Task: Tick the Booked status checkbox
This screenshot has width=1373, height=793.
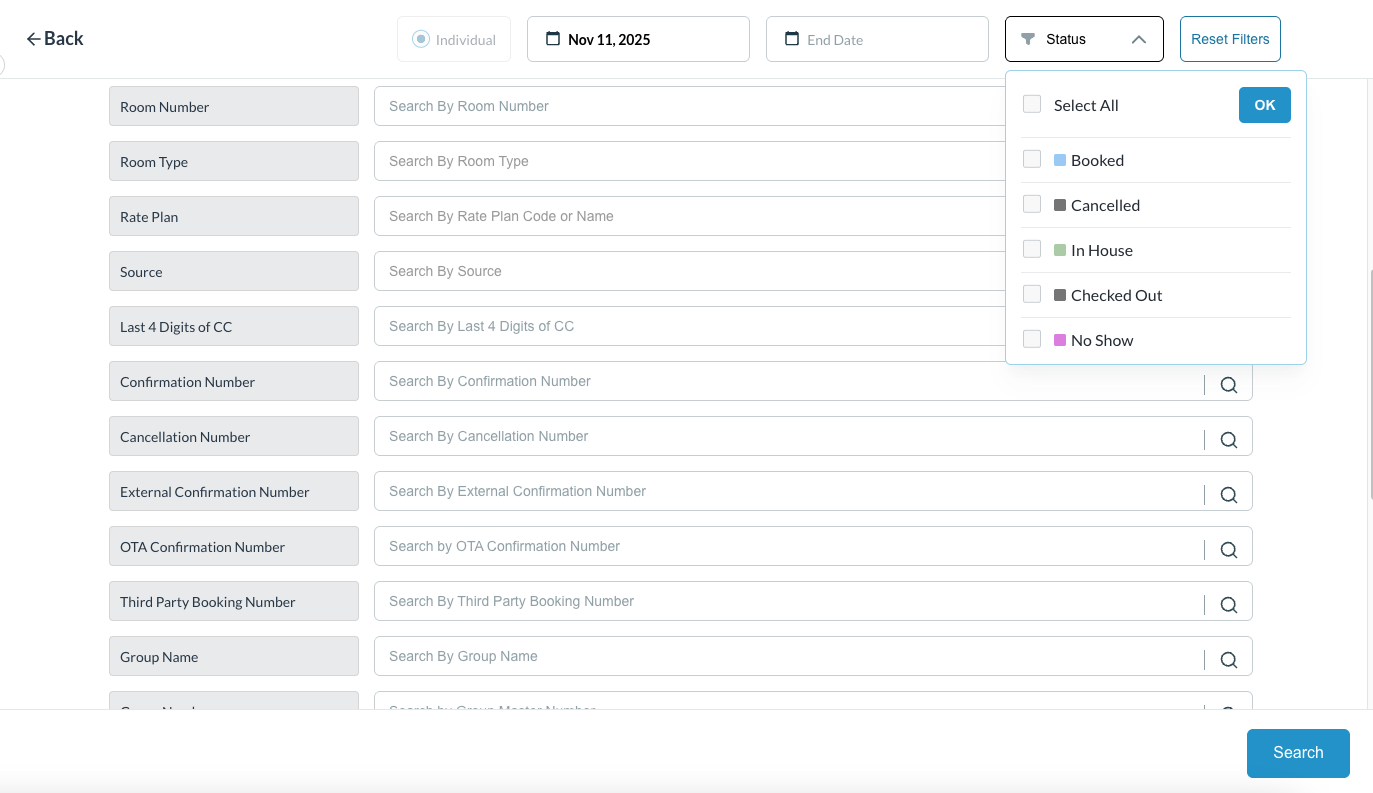Action: [x=1032, y=159]
